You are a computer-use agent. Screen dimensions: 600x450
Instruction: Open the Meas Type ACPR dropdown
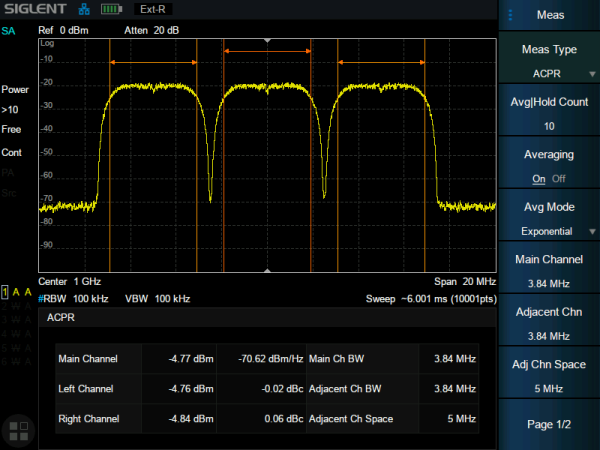[x=549, y=61]
